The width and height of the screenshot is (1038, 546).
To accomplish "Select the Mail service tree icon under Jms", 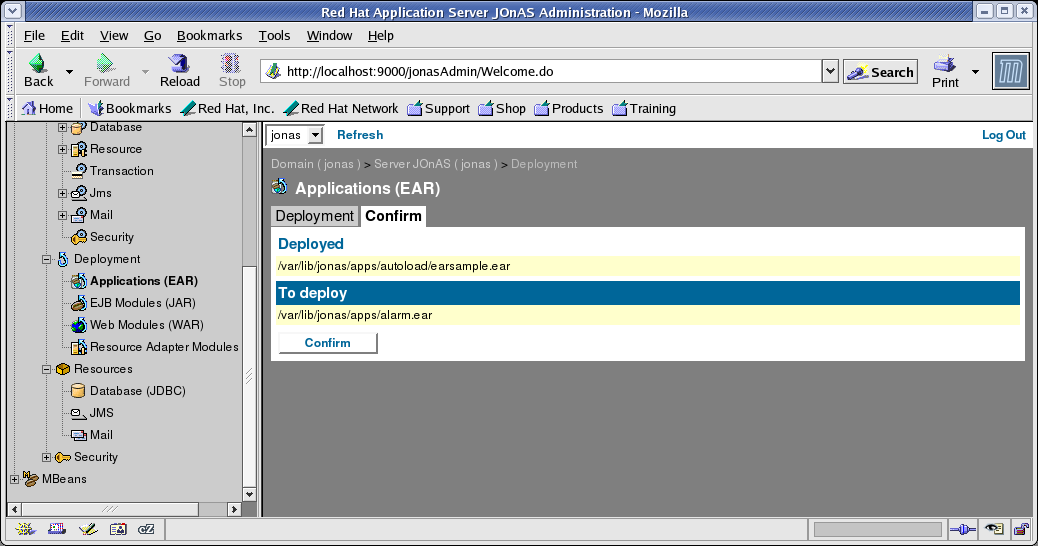I will click(x=79, y=214).
